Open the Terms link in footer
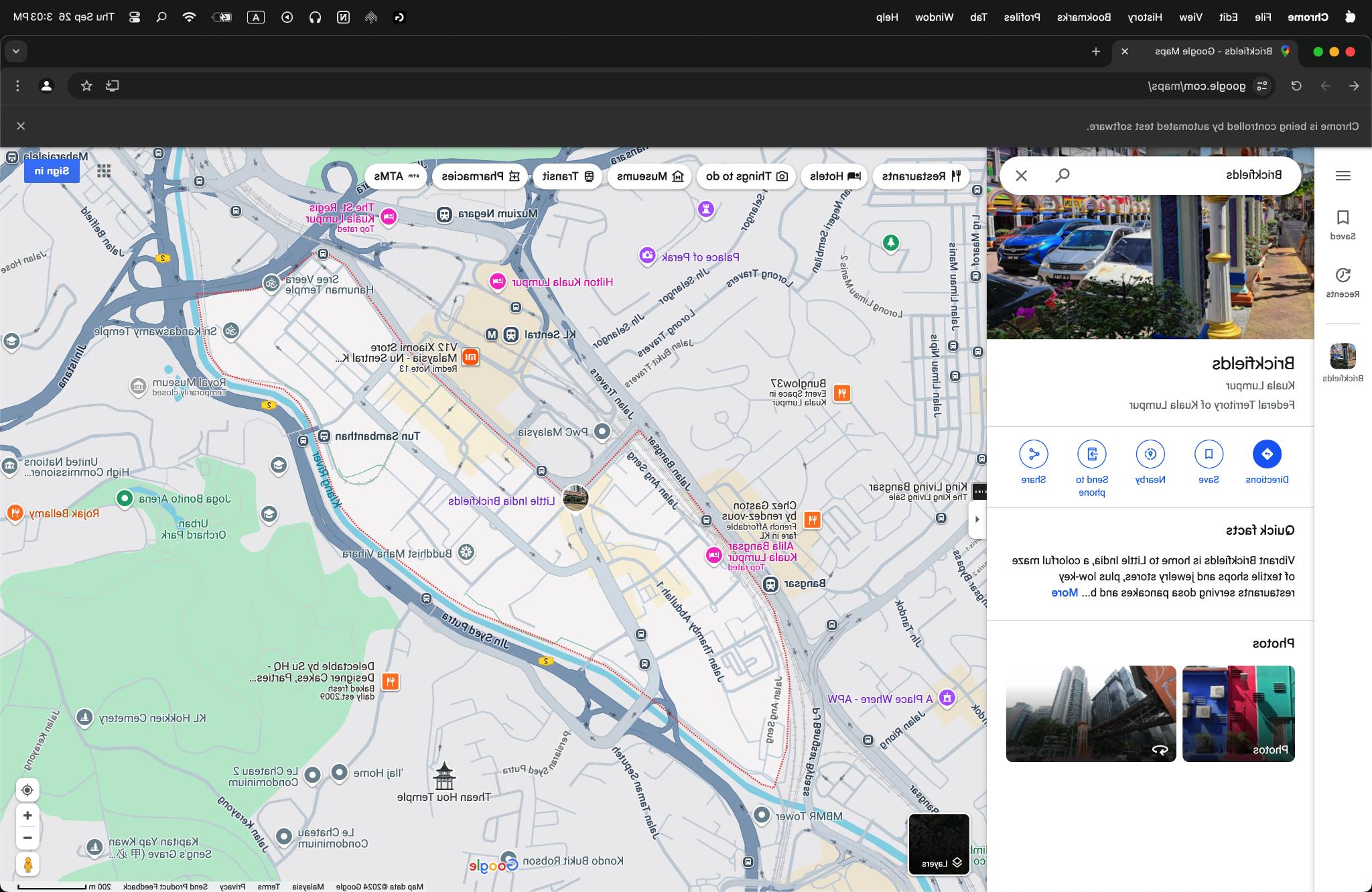Image resolution: width=1372 pixels, height=892 pixels. click(x=269, y=887)
